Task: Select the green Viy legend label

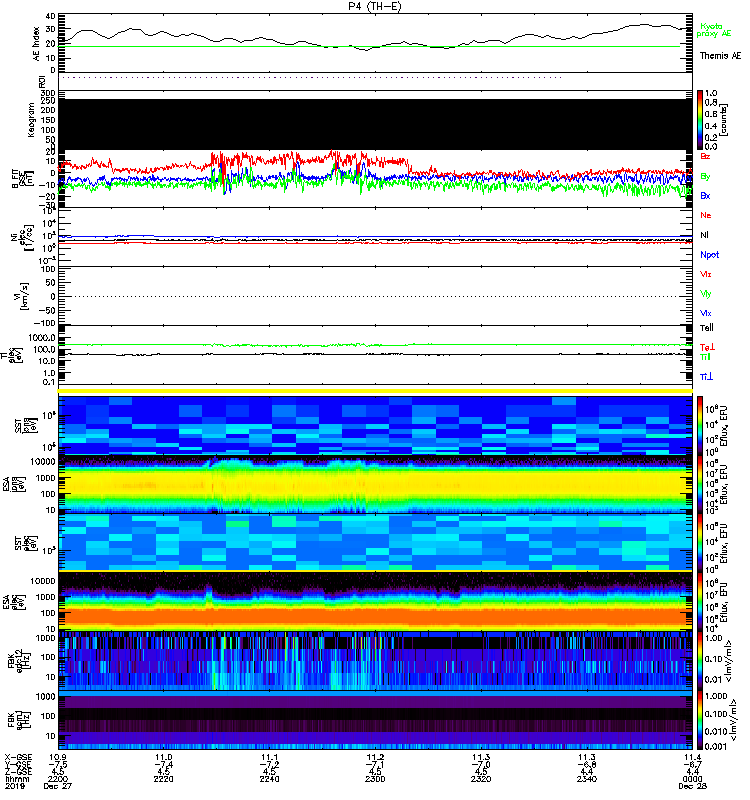Action: tap(706, 294)
